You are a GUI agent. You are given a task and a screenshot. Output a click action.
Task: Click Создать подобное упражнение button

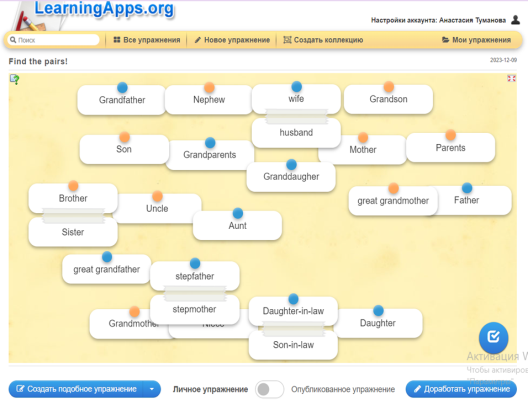click(76, 389)
